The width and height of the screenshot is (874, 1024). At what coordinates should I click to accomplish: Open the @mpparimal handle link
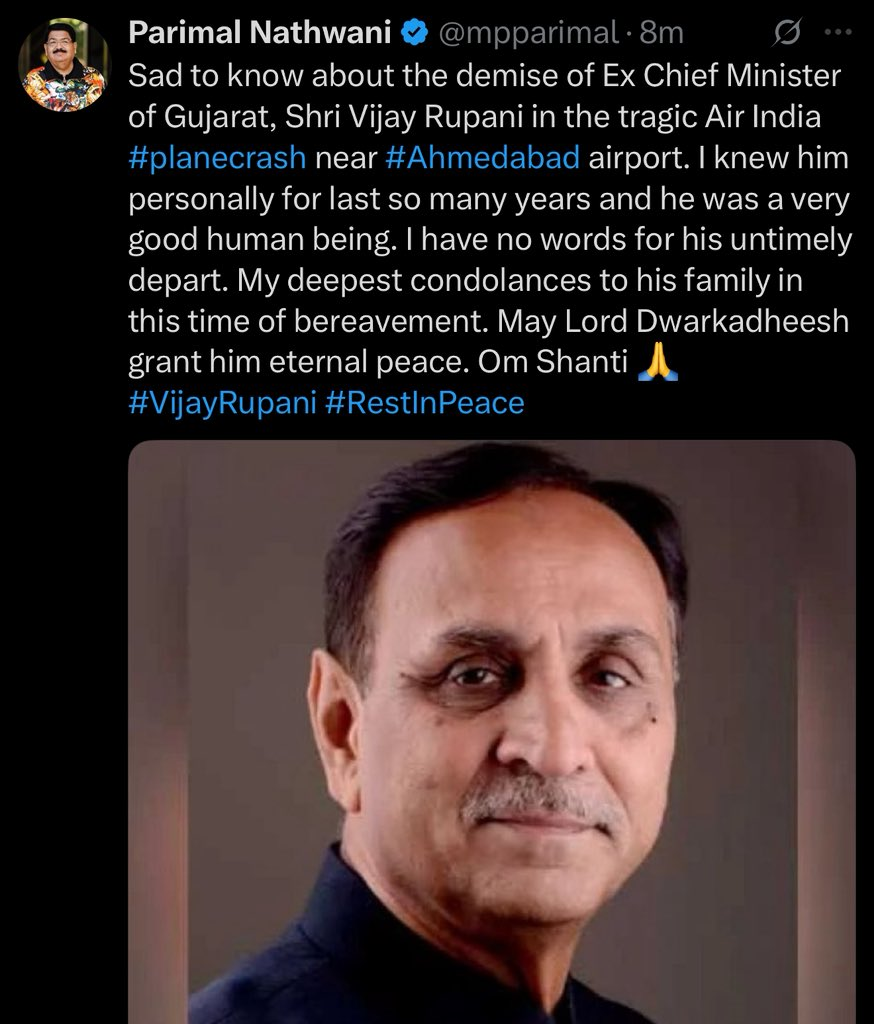529,33
